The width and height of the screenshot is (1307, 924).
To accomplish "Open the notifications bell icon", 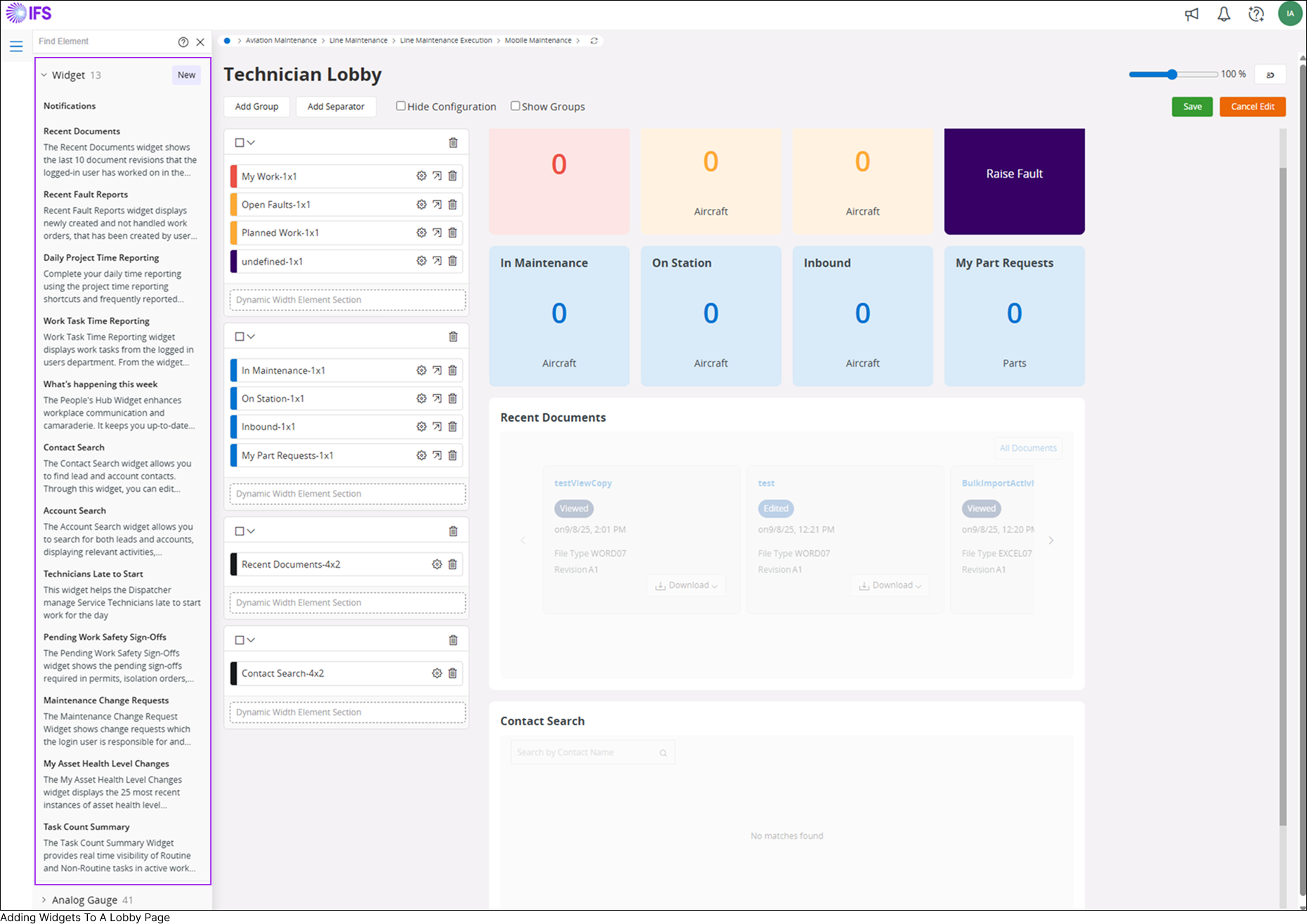I will 1223,14.
